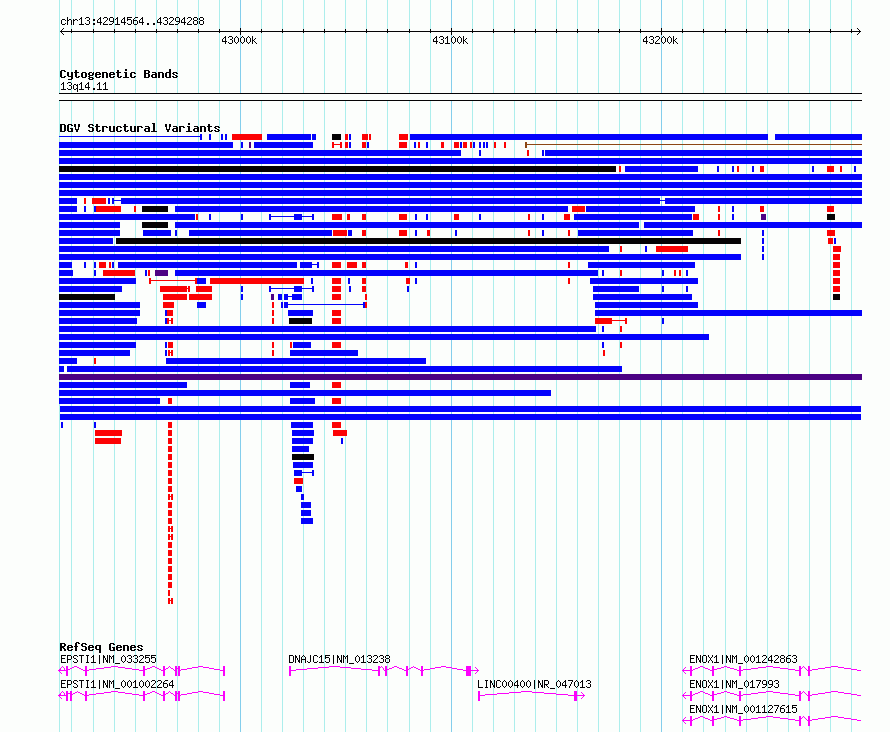Screen dimensions: 890x732
Task: Click the gene model under ENOX1|NM_001127615
Action: [772, 721]
